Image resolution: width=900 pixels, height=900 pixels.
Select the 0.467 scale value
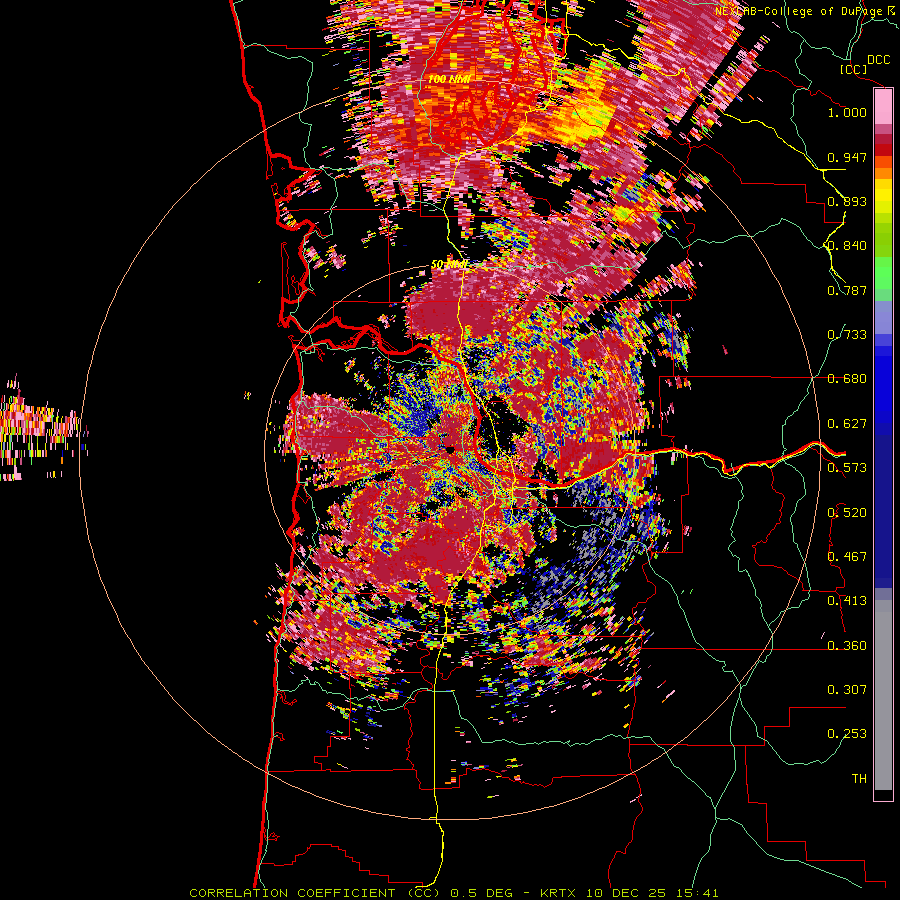(847, 557)
